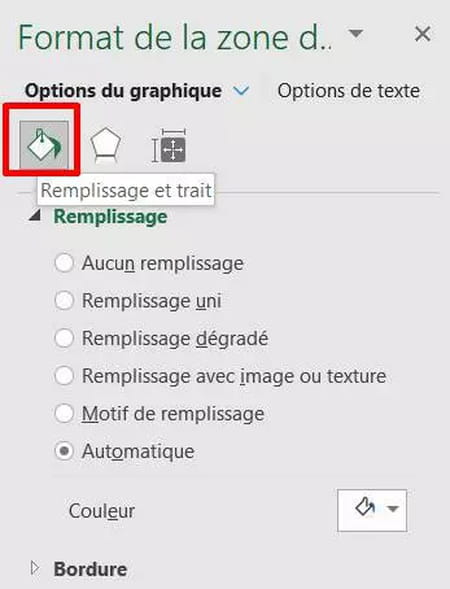Switch to Options de texte tab

(x=349, y=91)
